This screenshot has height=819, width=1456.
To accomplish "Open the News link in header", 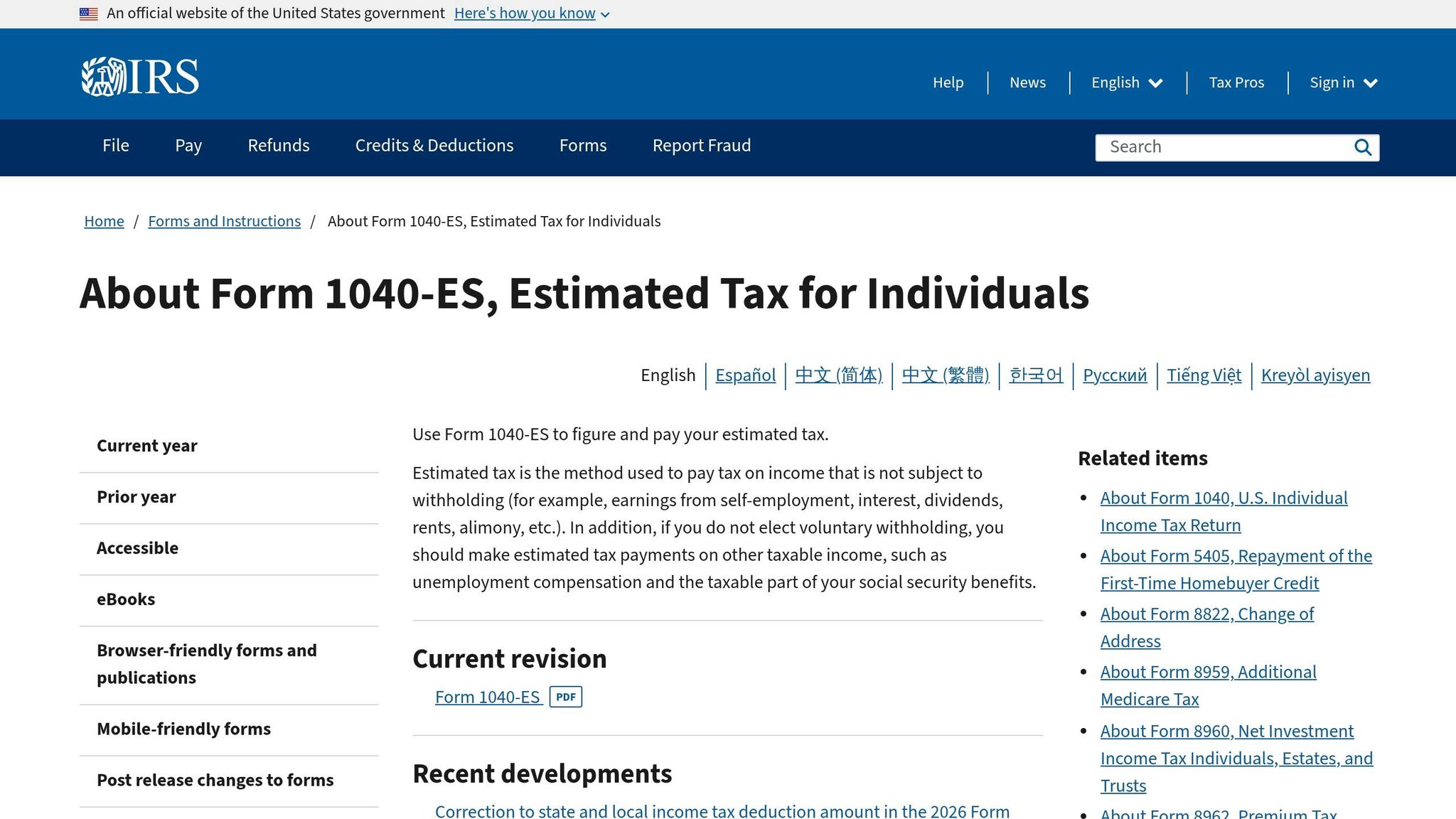I will click(1027, 82).
